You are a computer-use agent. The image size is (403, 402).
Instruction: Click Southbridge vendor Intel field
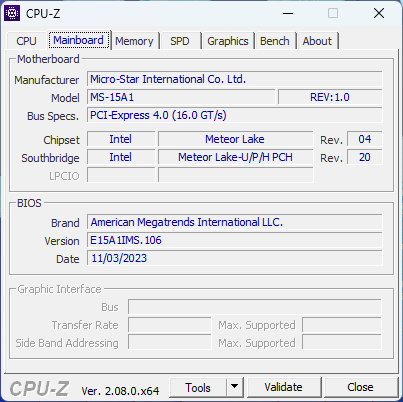coord(121,157)
